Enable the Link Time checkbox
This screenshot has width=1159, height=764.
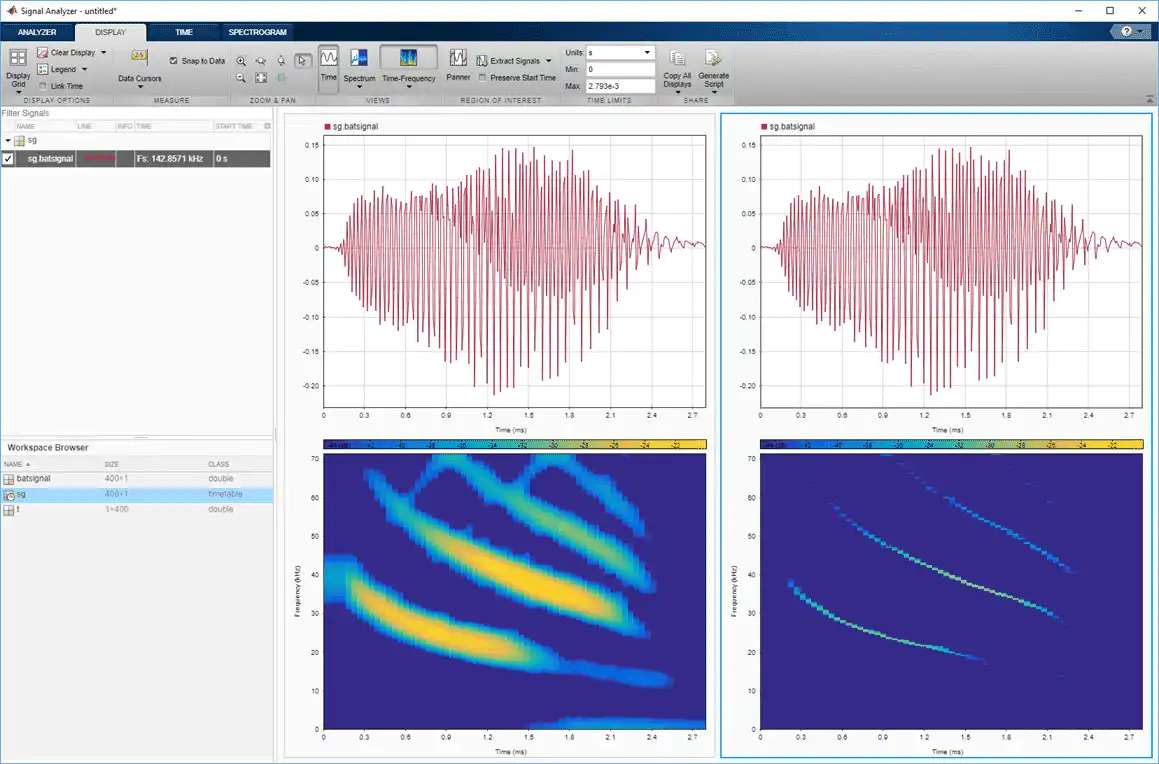[x=43, y=86]
